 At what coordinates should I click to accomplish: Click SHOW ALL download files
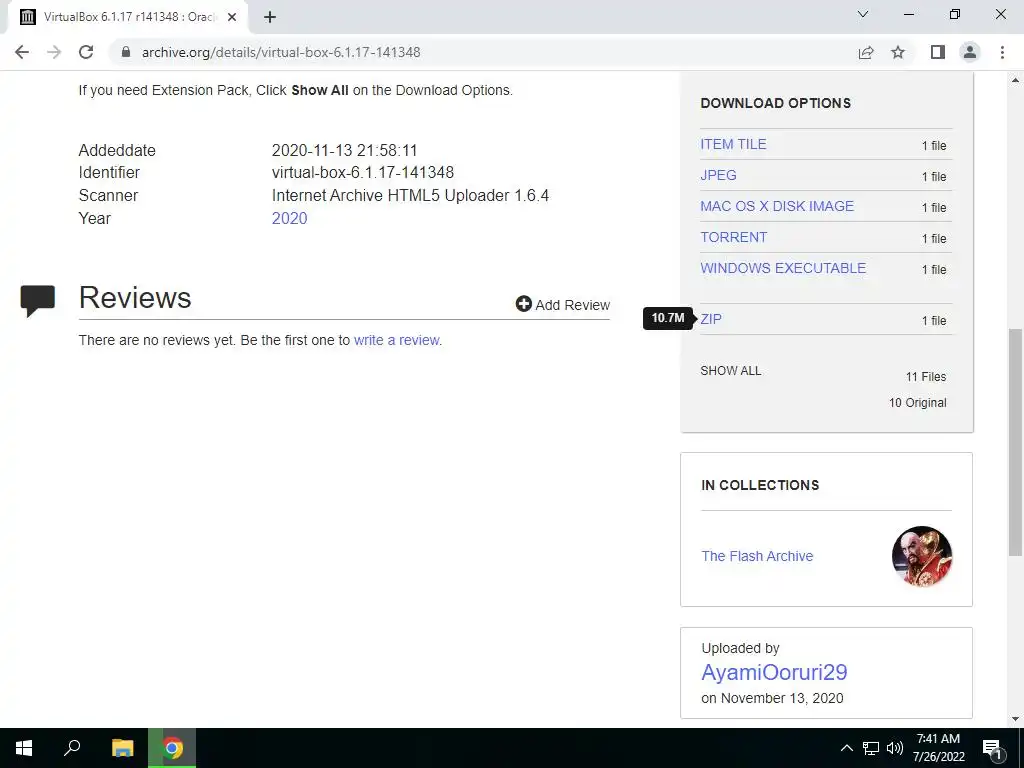click(731, 371)
